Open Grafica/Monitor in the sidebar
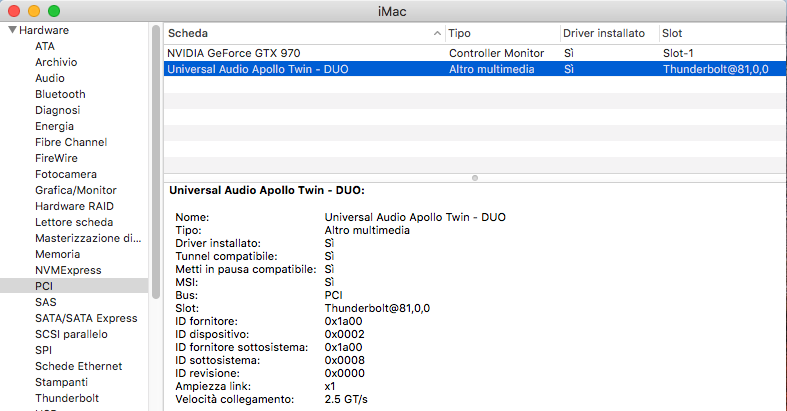Viewport: 787px width, 411px height. pyautogui.click(x=76, y=190)
